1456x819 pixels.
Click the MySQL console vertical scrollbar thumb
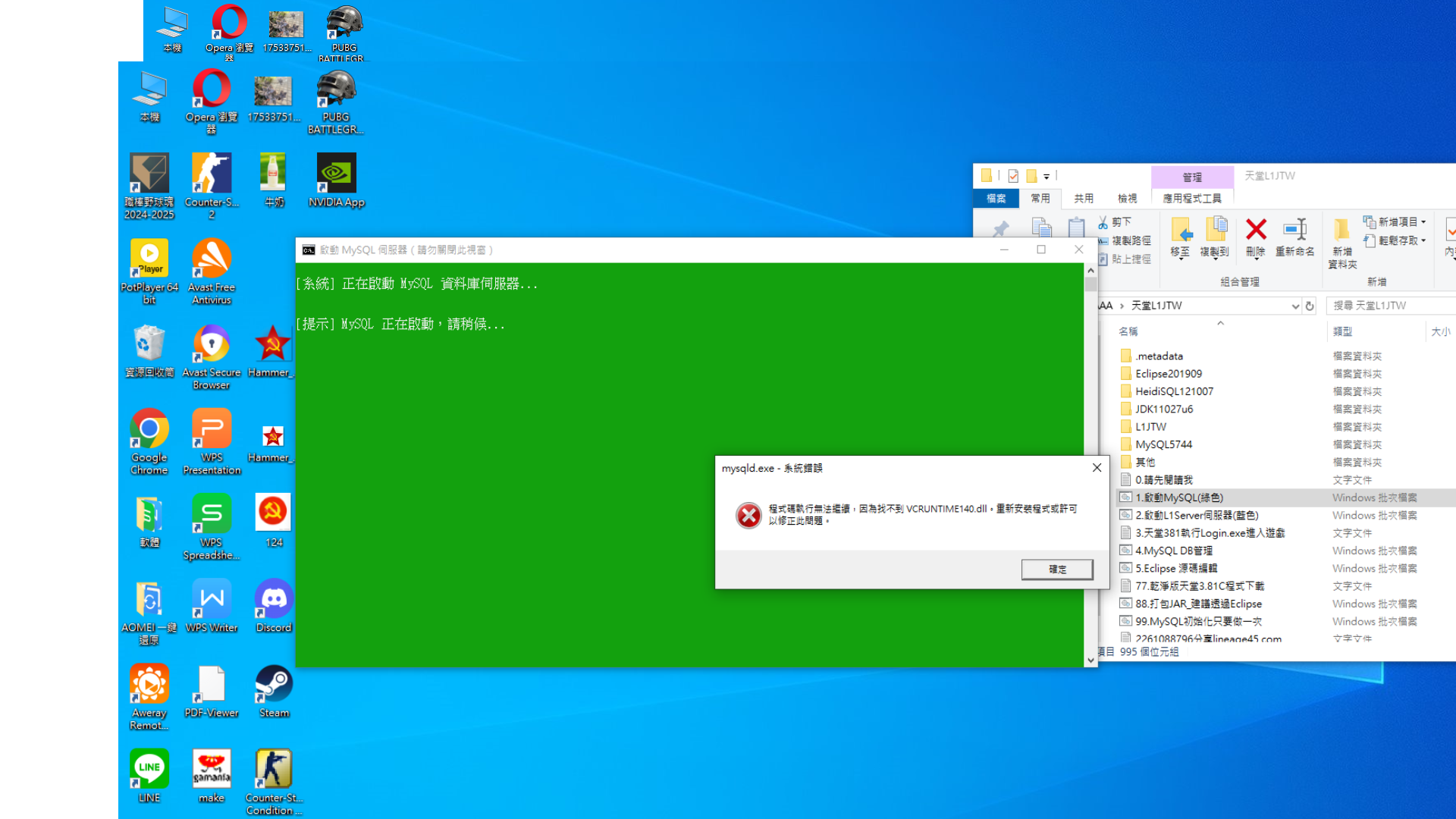[1090, 284]
